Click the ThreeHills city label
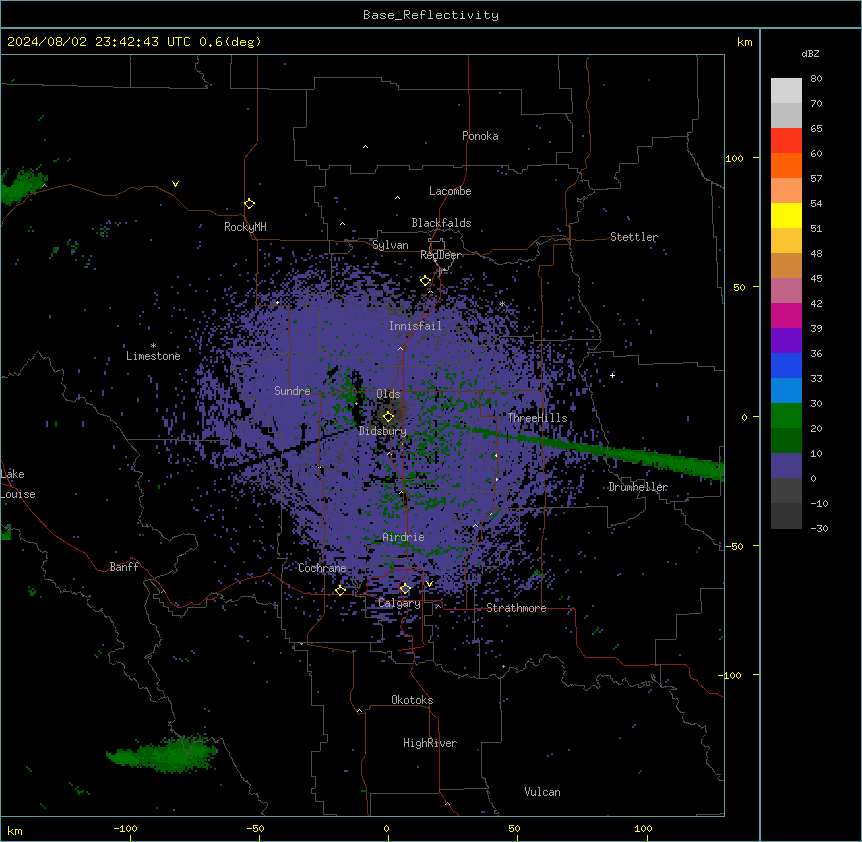862x842 pixels. click(x=537, y=418)
